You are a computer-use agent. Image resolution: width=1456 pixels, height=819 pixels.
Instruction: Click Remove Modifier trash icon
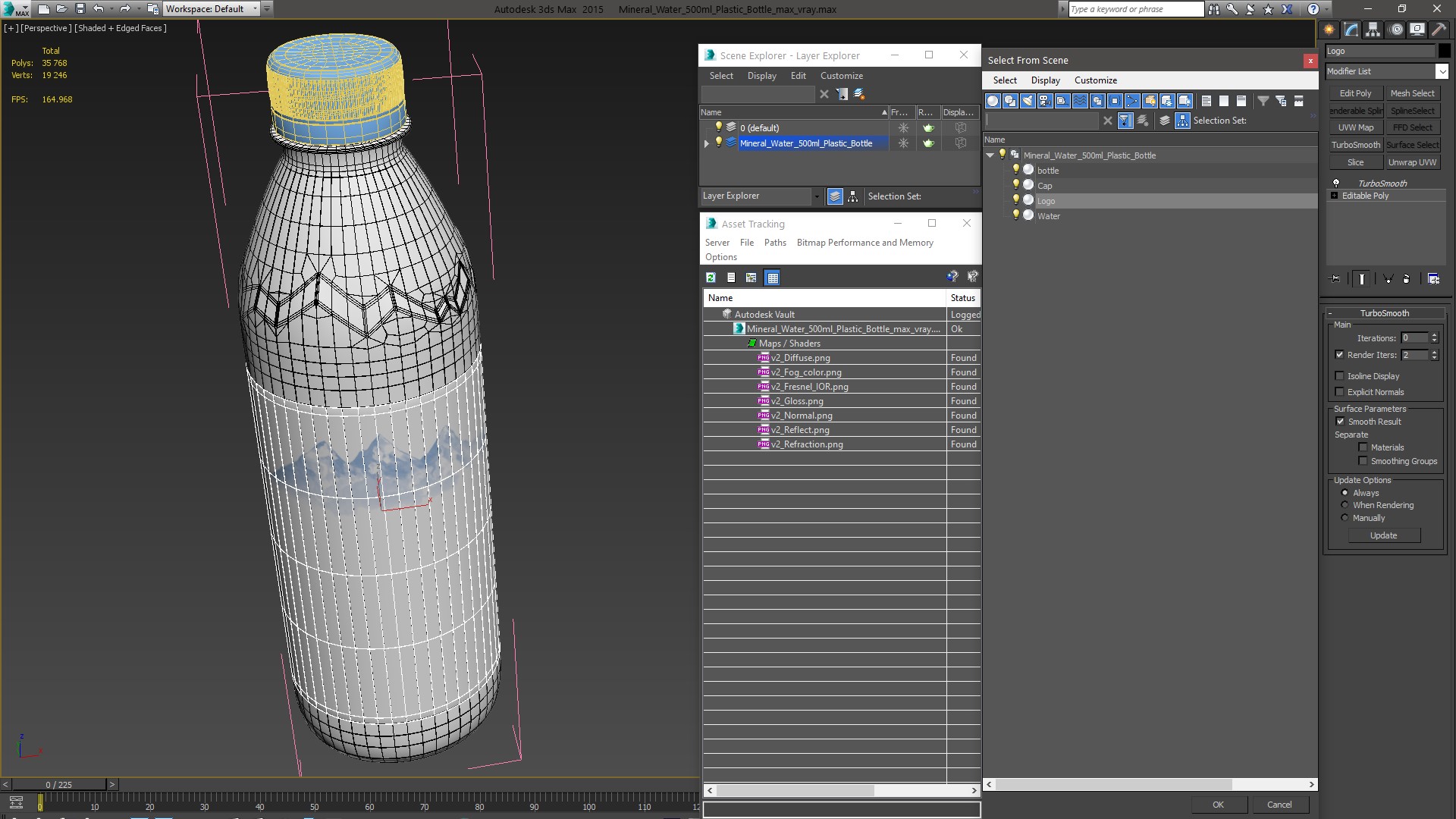point(1406,279)
